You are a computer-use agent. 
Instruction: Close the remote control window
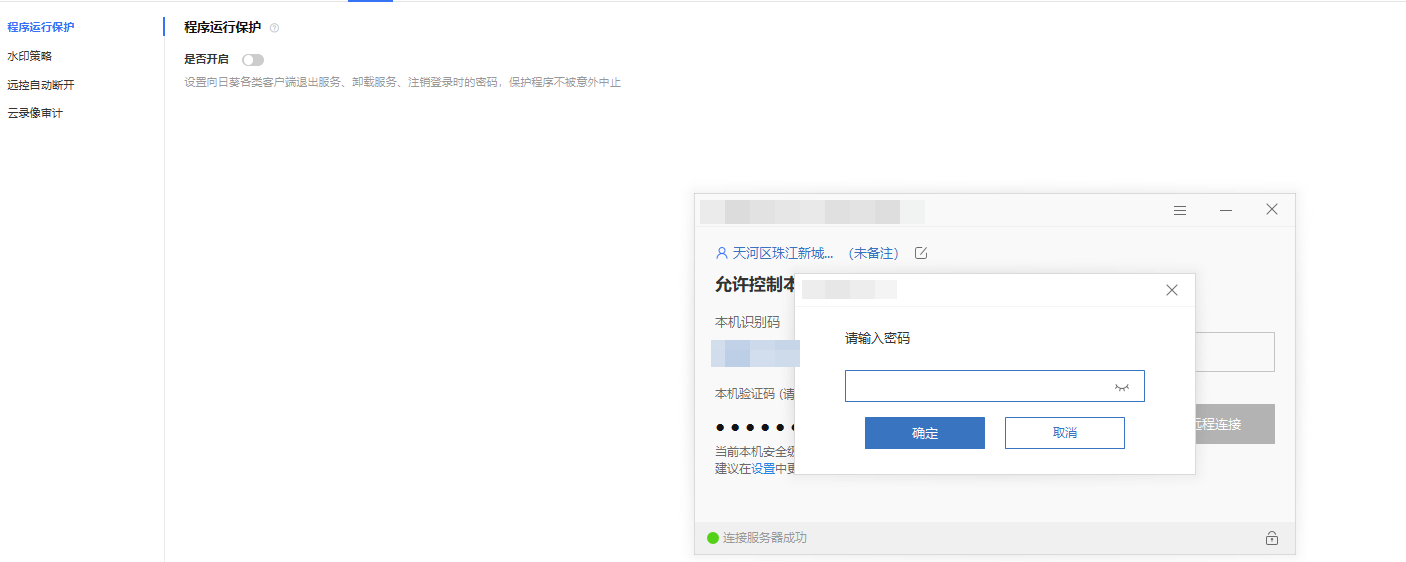[x=1272, y=210]
